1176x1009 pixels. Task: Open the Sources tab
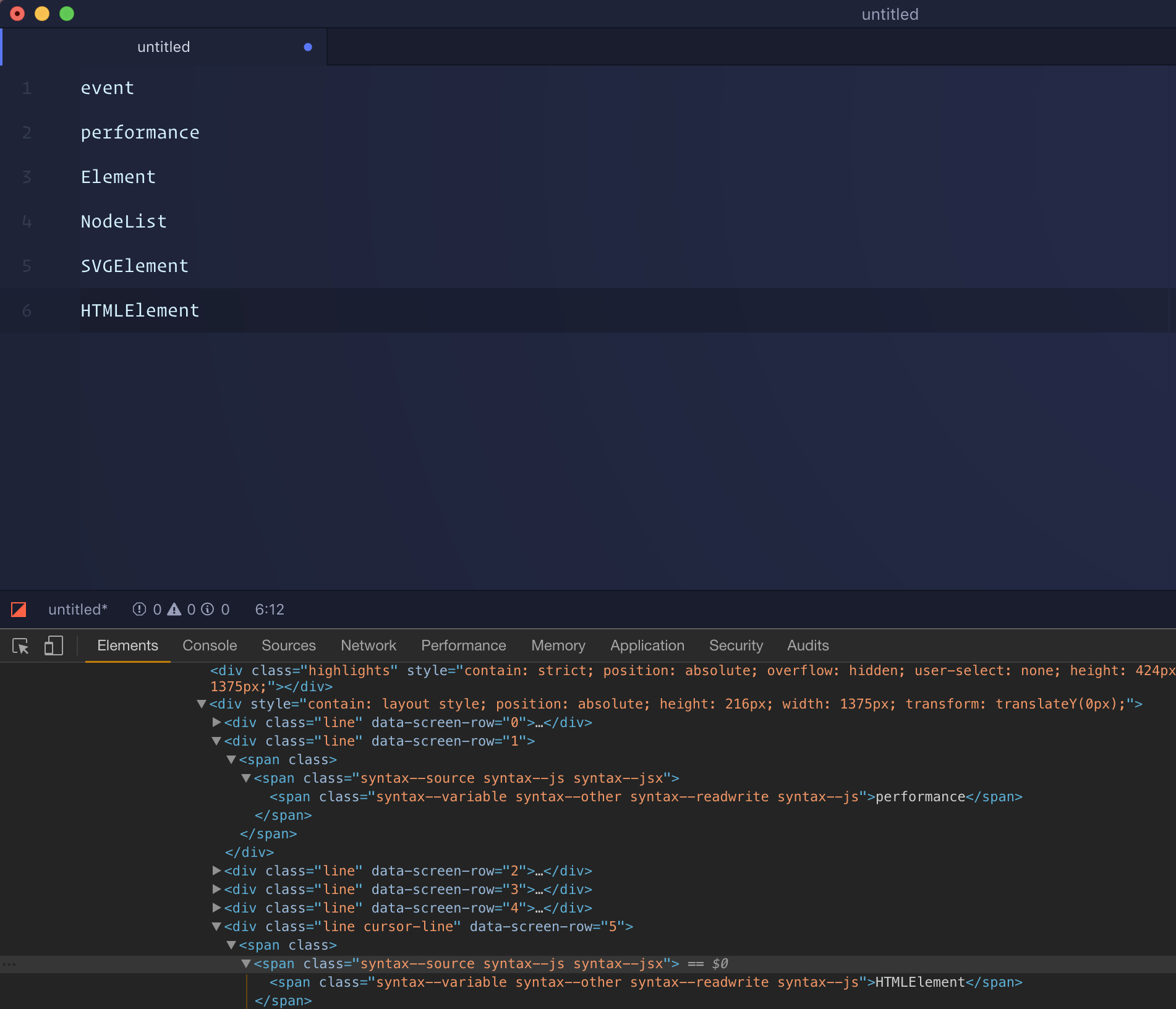[289, 645]
